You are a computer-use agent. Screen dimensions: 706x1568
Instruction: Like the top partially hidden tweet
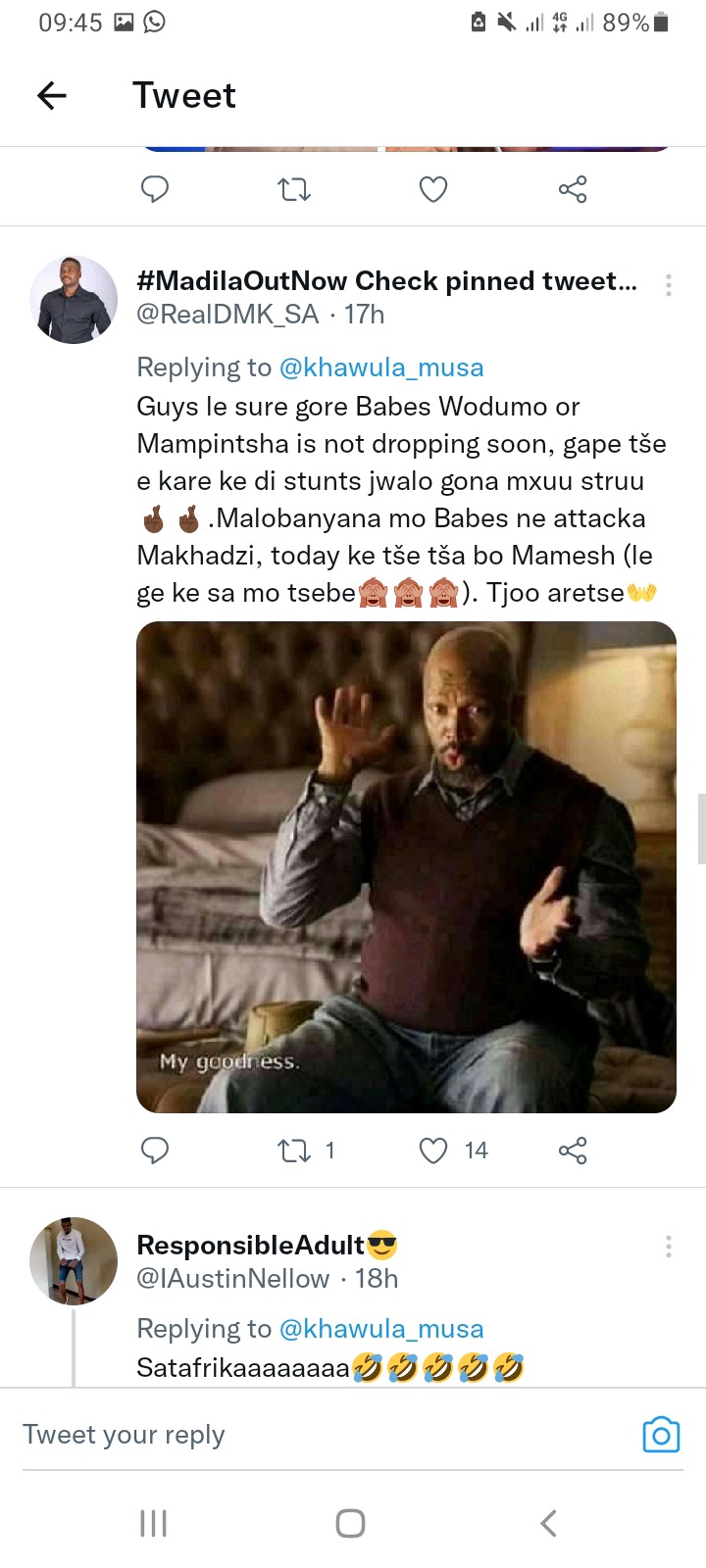[x=433, y=189]
